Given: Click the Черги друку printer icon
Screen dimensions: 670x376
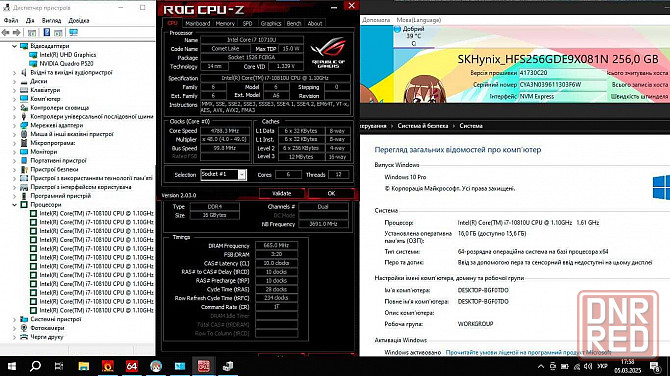Looking at the screenshot, I should (x=24, y=337).
